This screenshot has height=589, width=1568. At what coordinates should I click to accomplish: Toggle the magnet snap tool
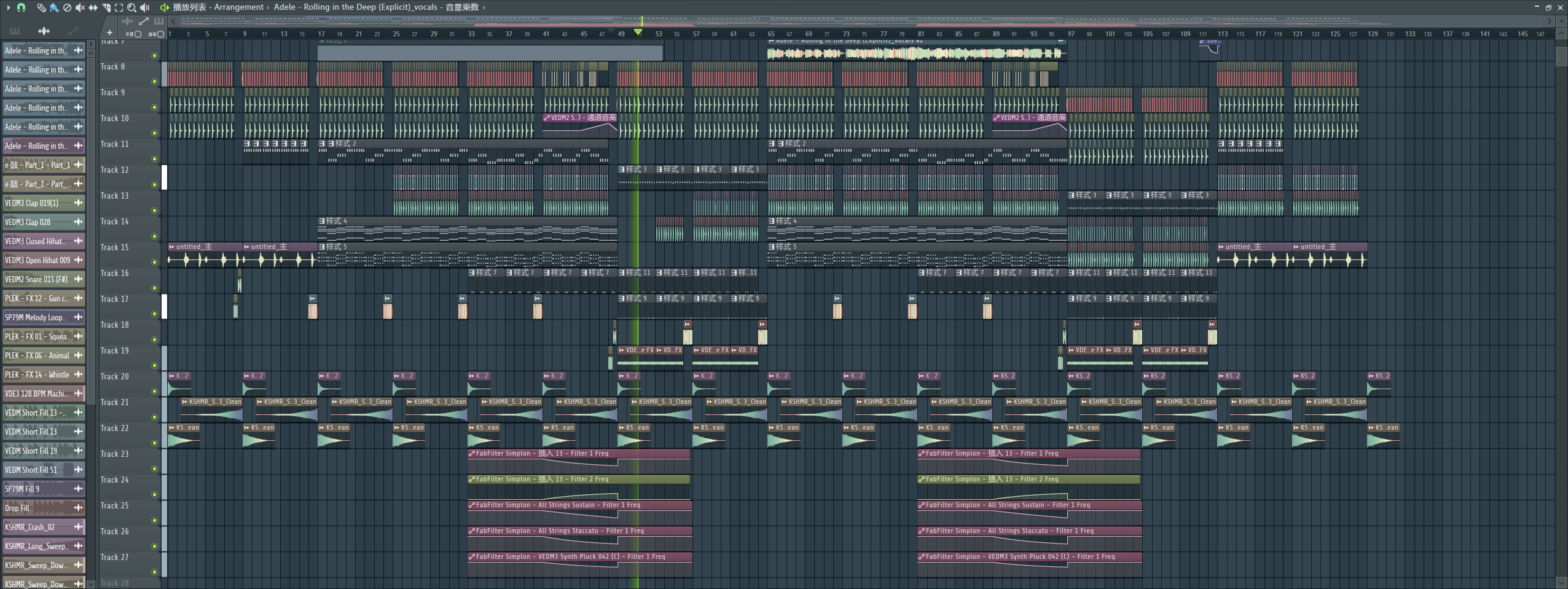pyautogui.click(x=21, y=7)
